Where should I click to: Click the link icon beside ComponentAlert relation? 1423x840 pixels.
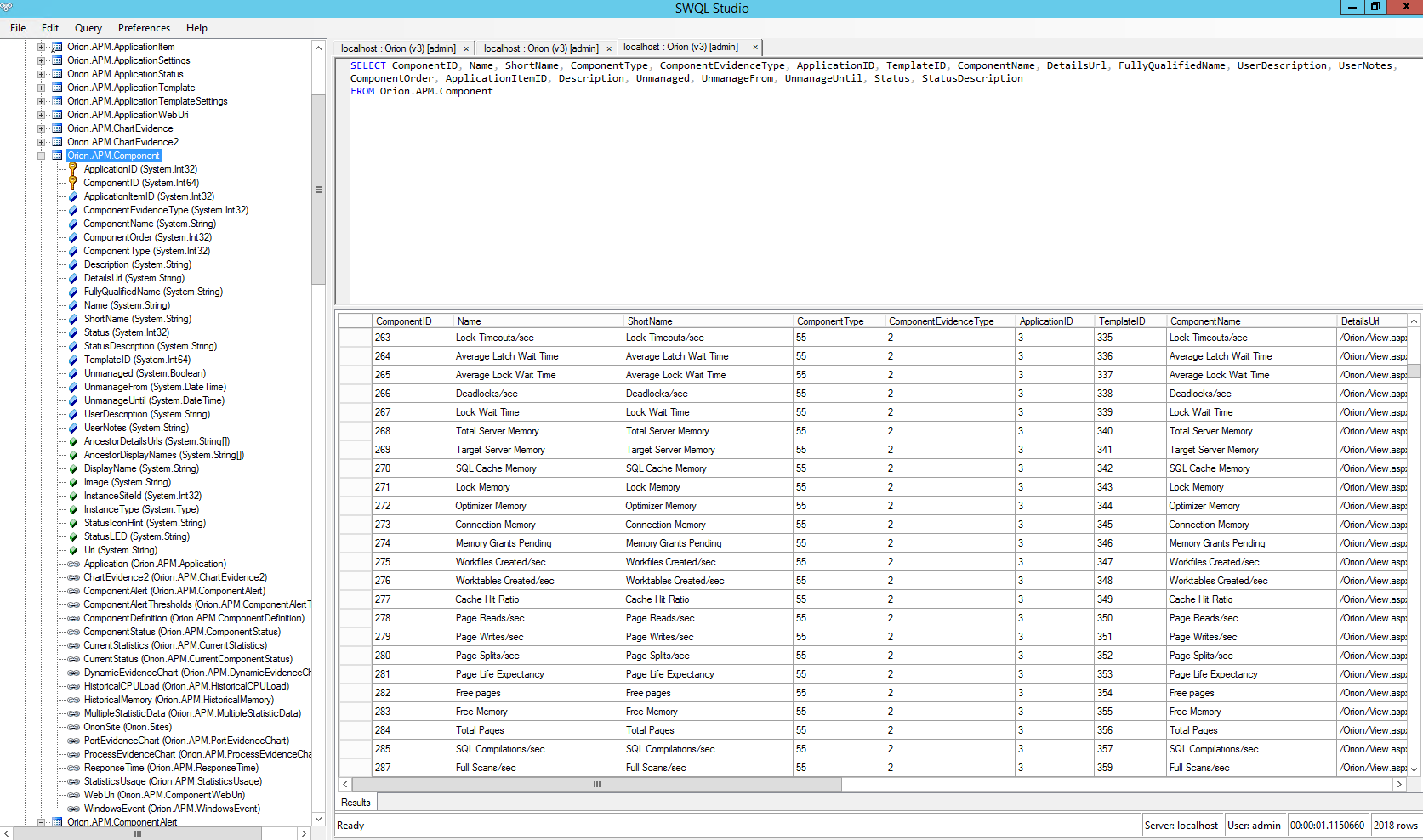(x=73, y=591)
